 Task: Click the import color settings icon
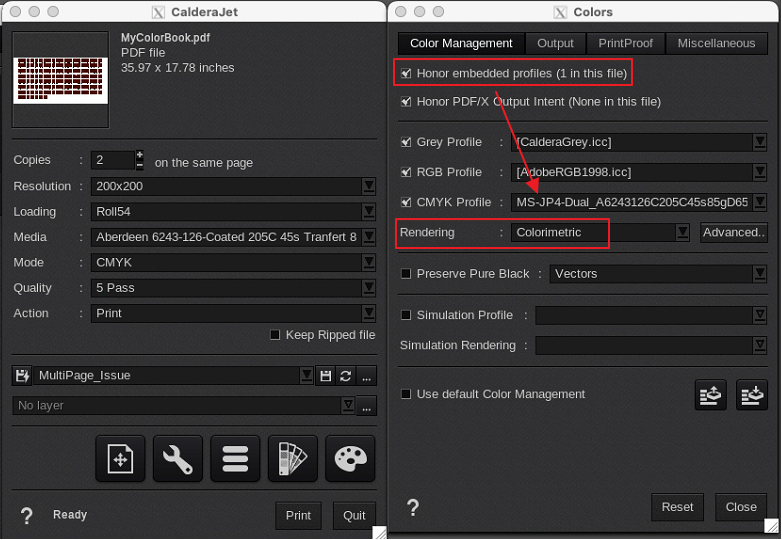(751, 395)
